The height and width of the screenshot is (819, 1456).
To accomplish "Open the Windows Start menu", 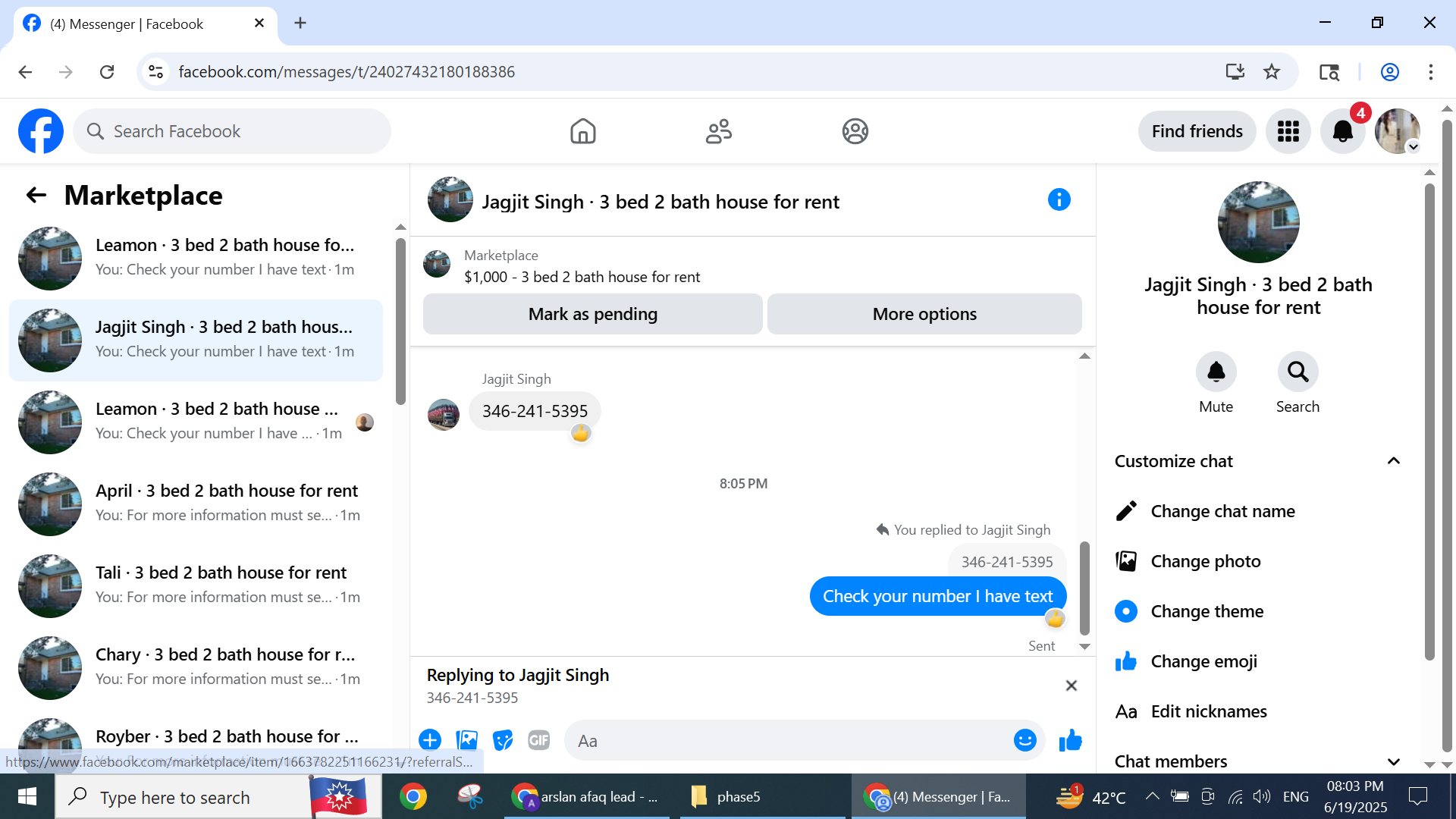I will [x=27, y=796].
